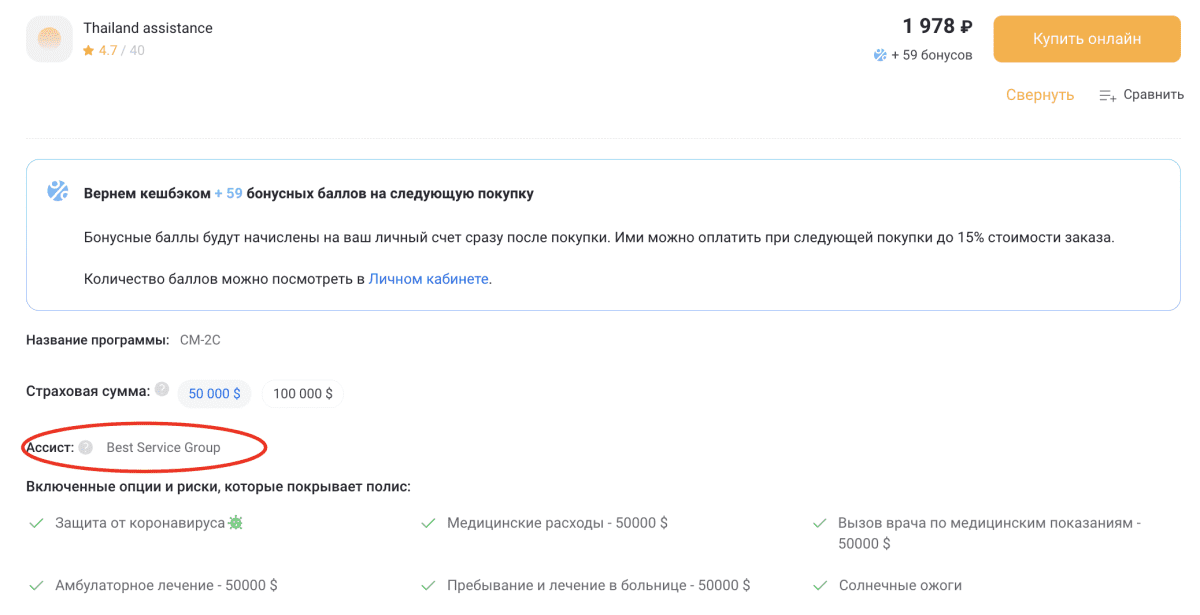The width and height of the screenshot is (1200, 615).
Task: Click the Thailand assistance logo icon
Action: click(x=49, y=39)
